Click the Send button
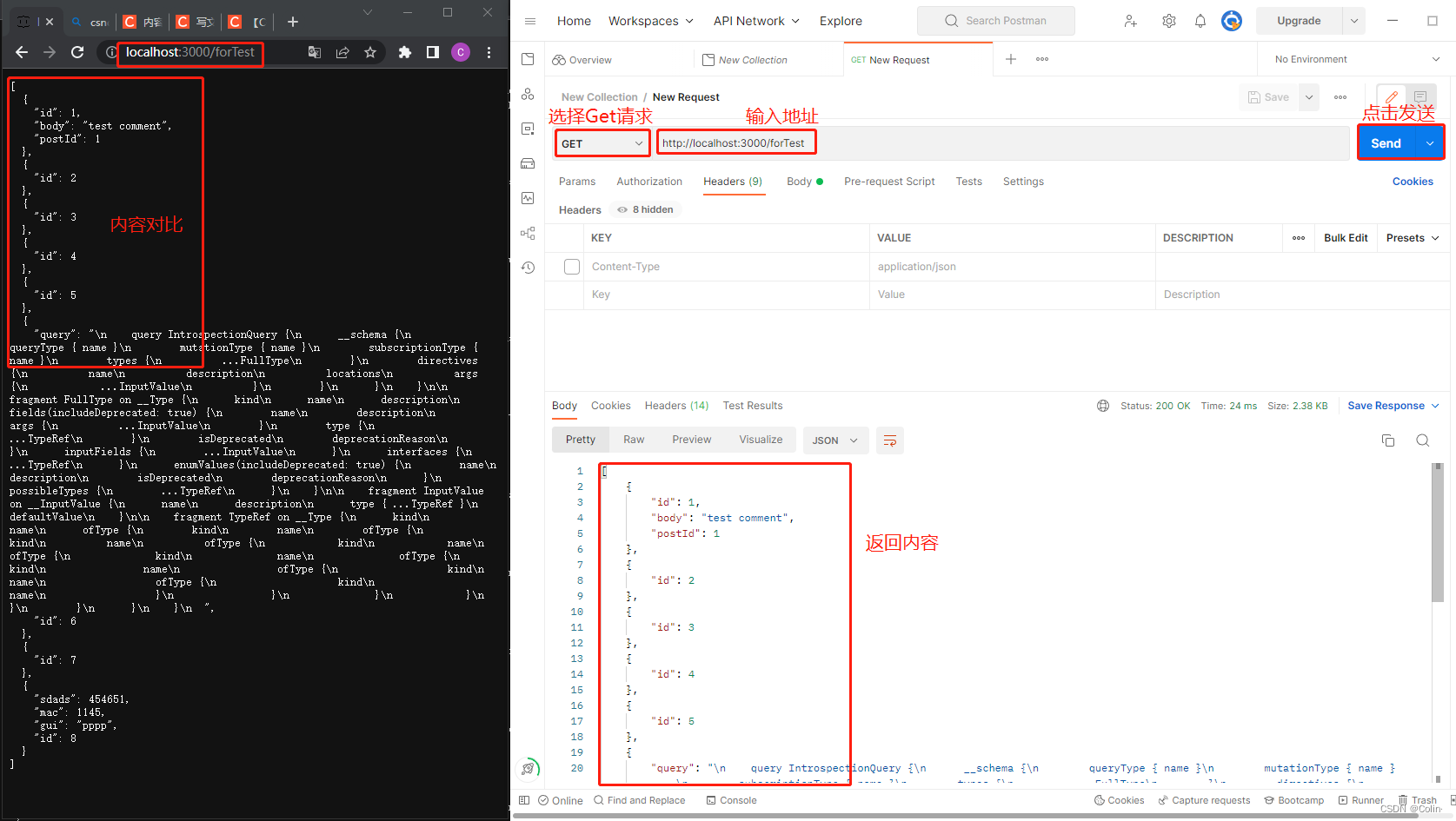 (1386, 142)
